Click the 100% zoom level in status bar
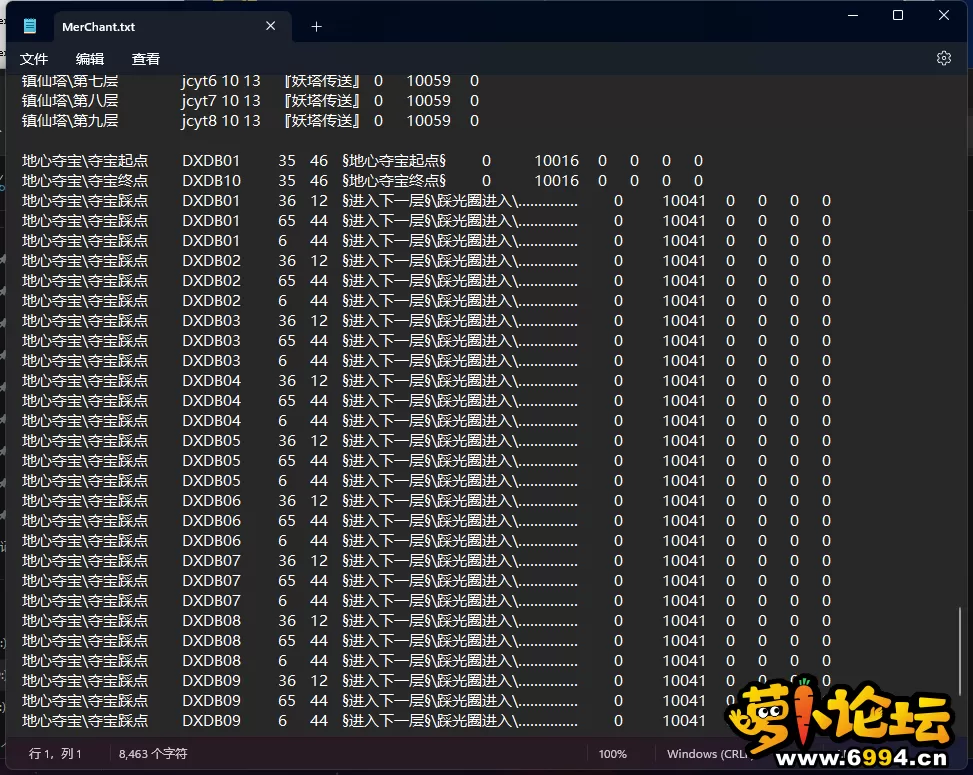The height and width of the screenshot is (775, 973). point(612,754)
